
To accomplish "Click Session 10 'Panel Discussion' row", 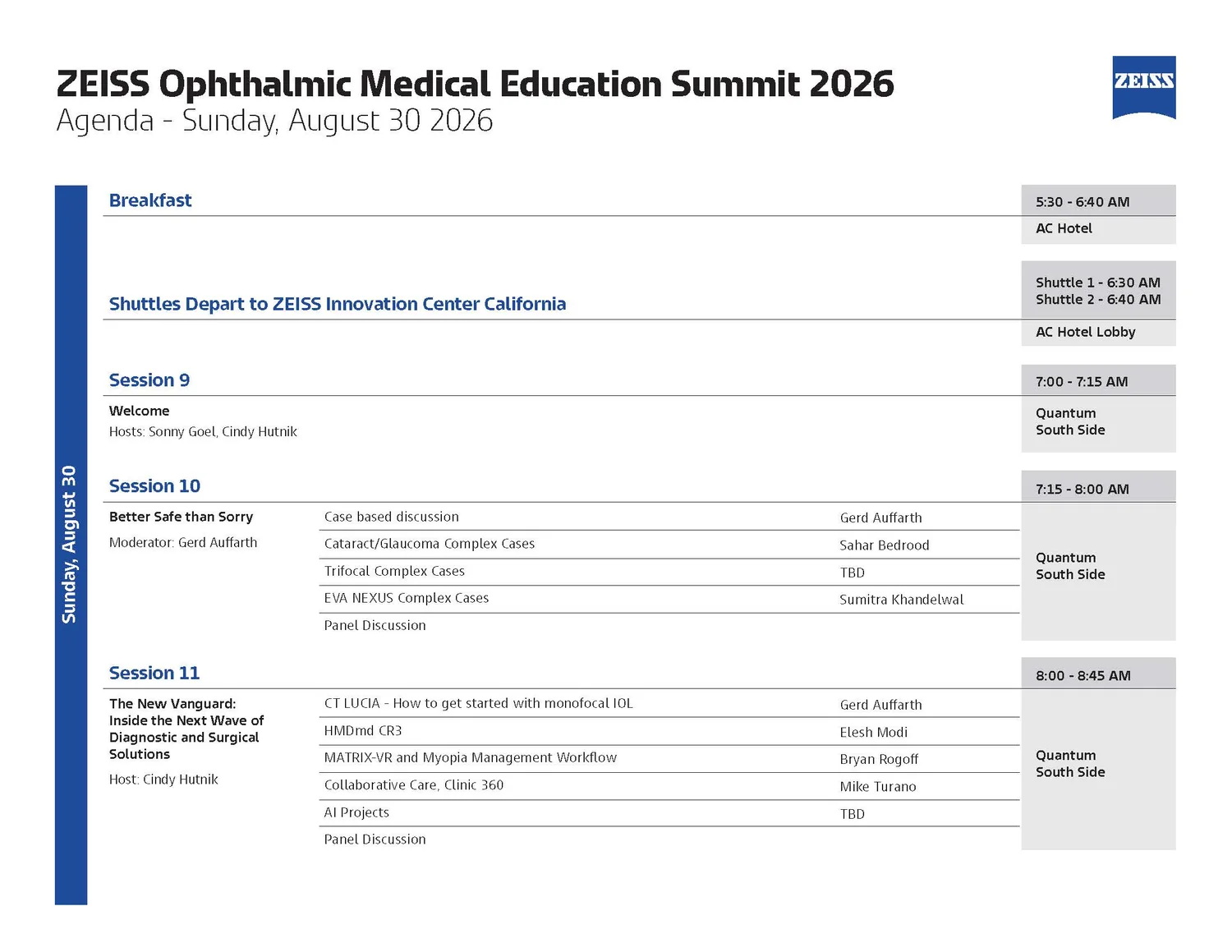I will [x=375, y=626].
